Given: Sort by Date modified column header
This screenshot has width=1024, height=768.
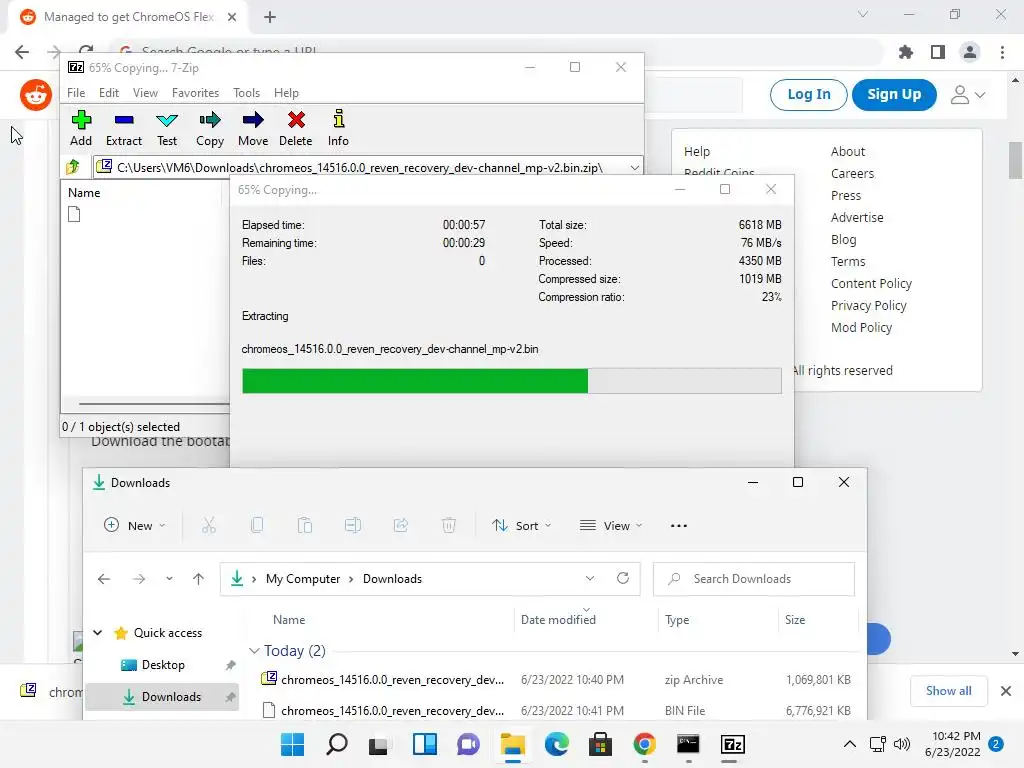Looking at the screenshot, I should [558, 620].
